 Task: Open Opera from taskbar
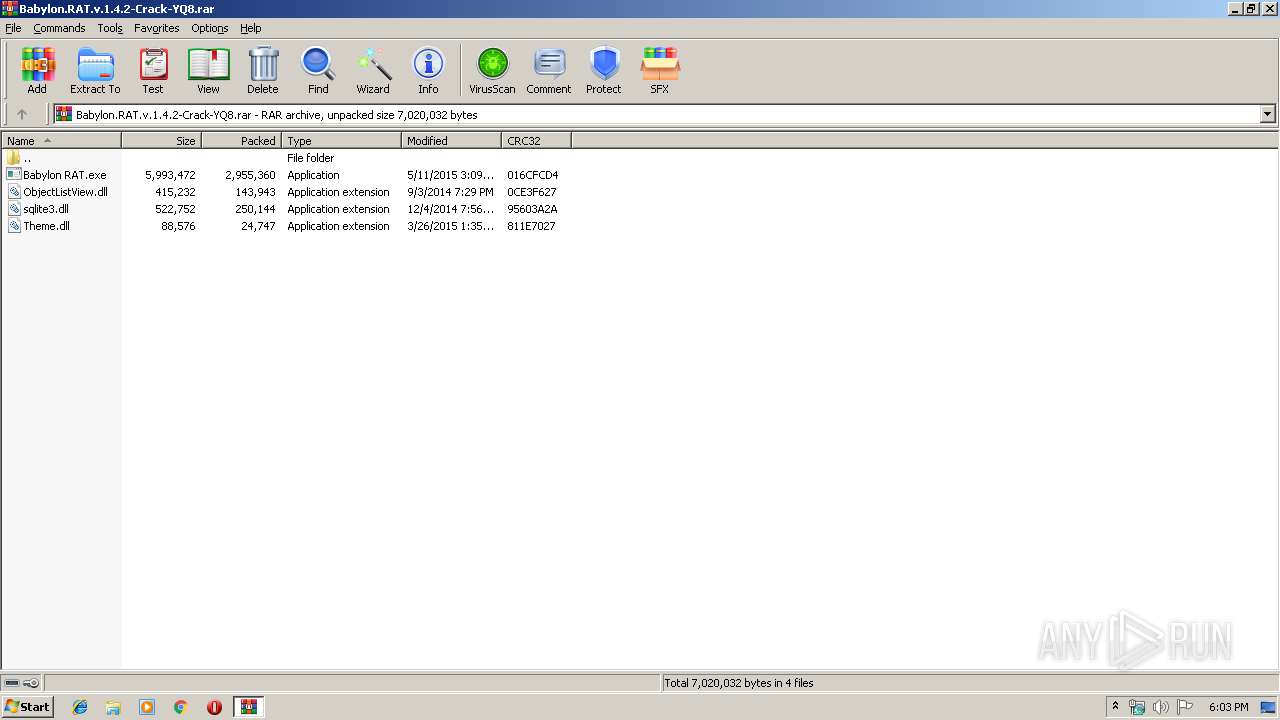pyautogui.click(x=214, y=707)
